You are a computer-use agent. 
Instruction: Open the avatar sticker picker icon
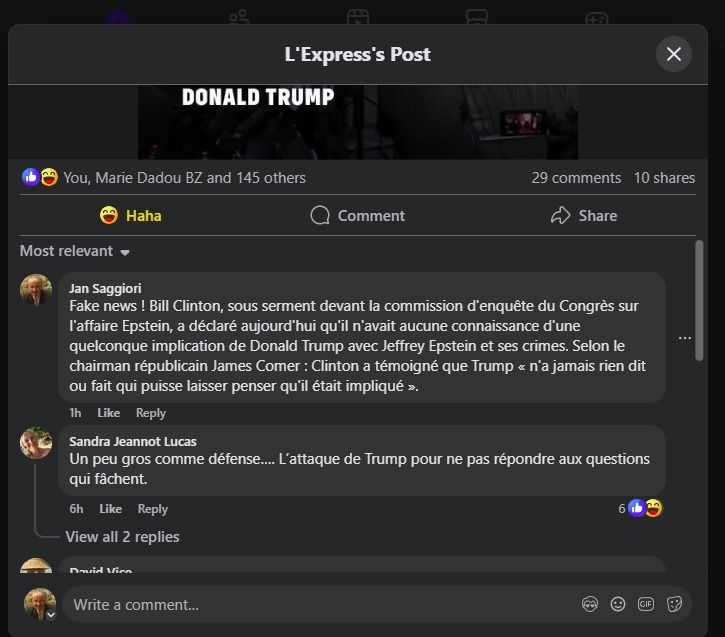pos(590,604)
